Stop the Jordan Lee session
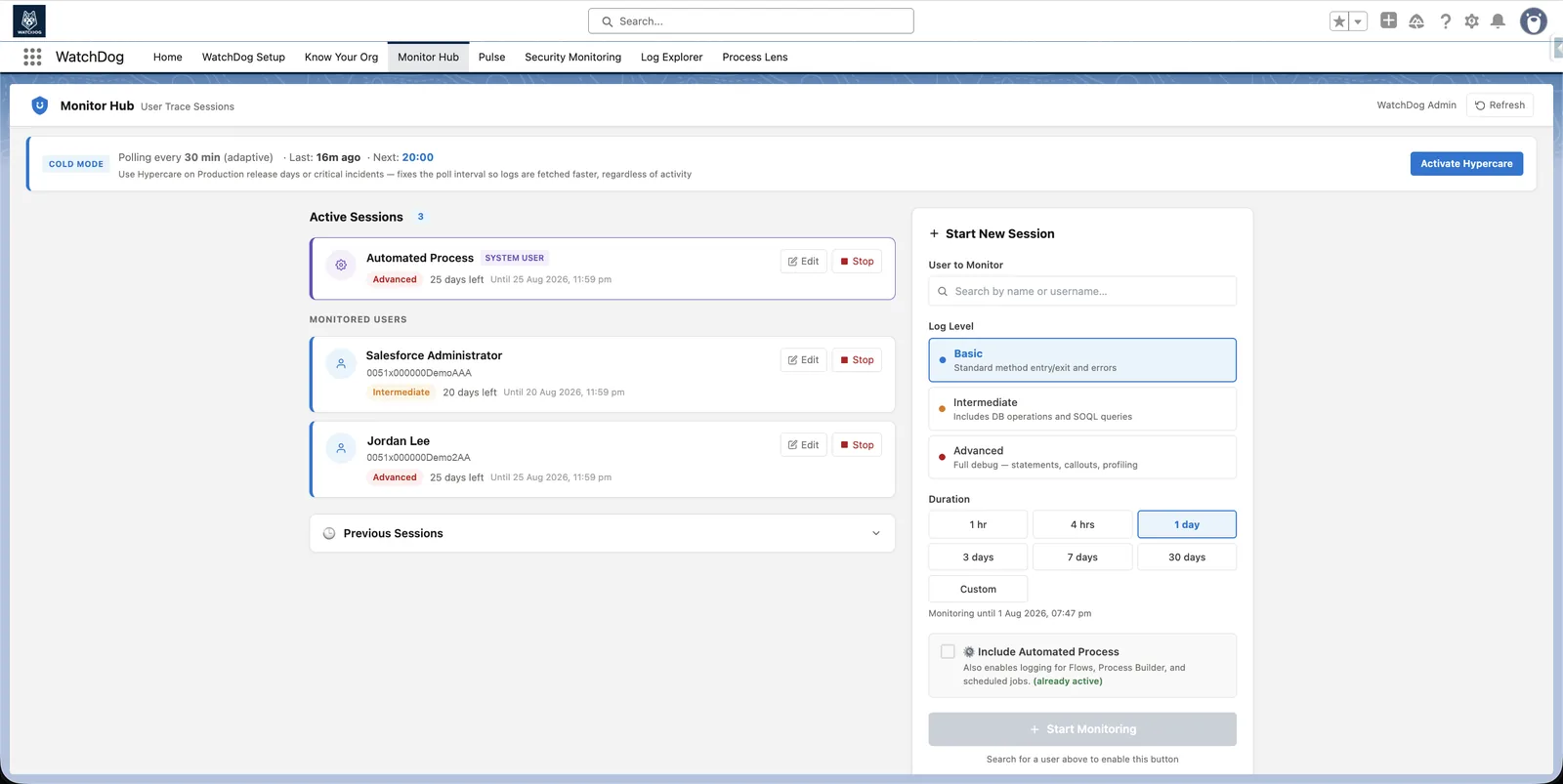Viewport: 1563px width, 784px height. [x=857, y=444]
